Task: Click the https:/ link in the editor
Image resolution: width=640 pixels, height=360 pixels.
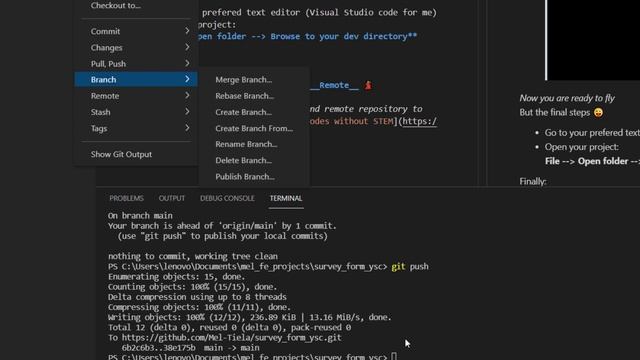Action: [x=420, y=121]
